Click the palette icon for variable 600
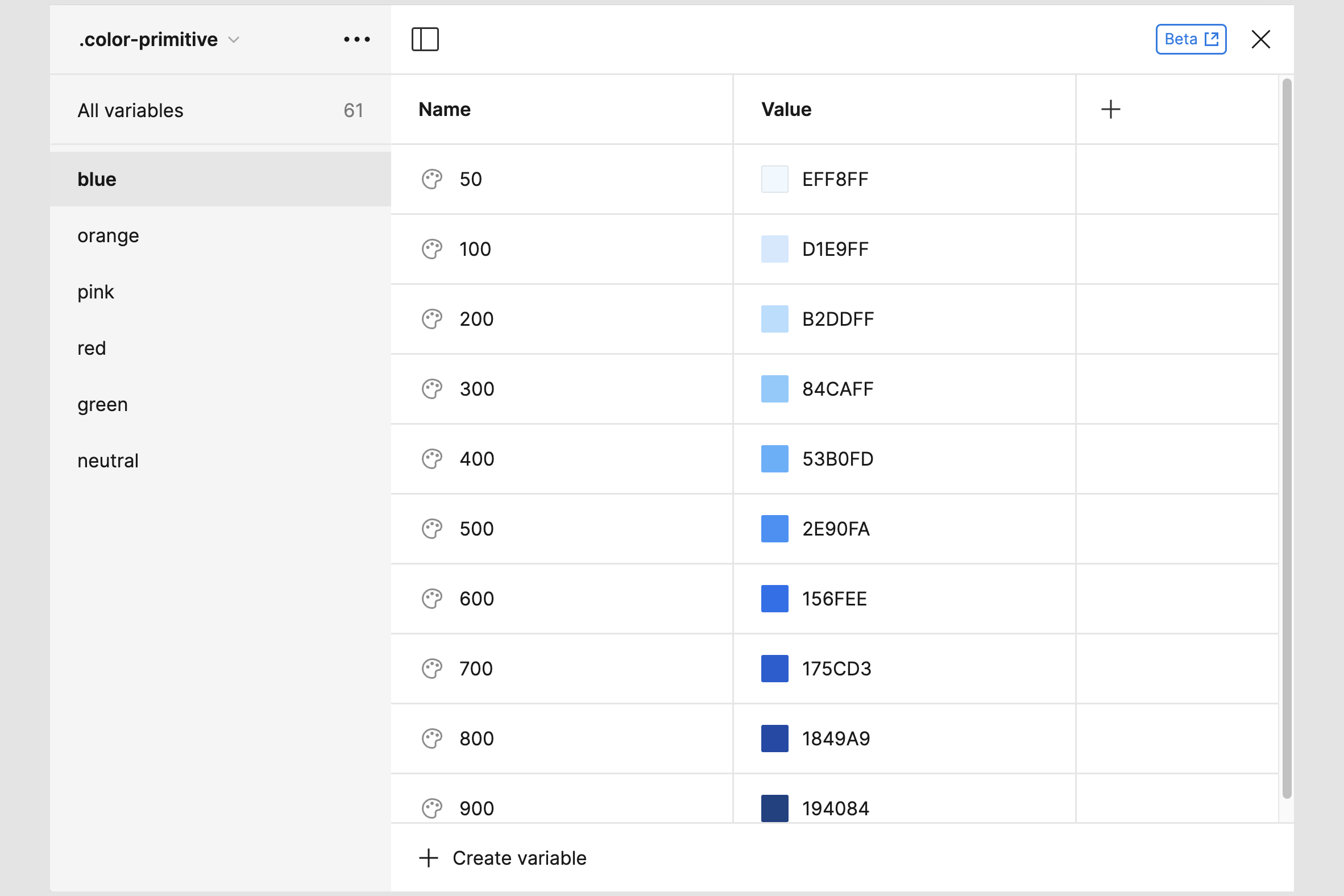 [432, 599]
